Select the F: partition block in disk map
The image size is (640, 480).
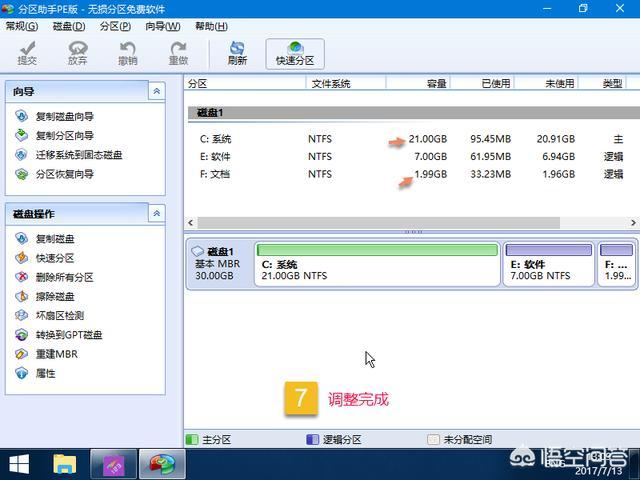617,264
